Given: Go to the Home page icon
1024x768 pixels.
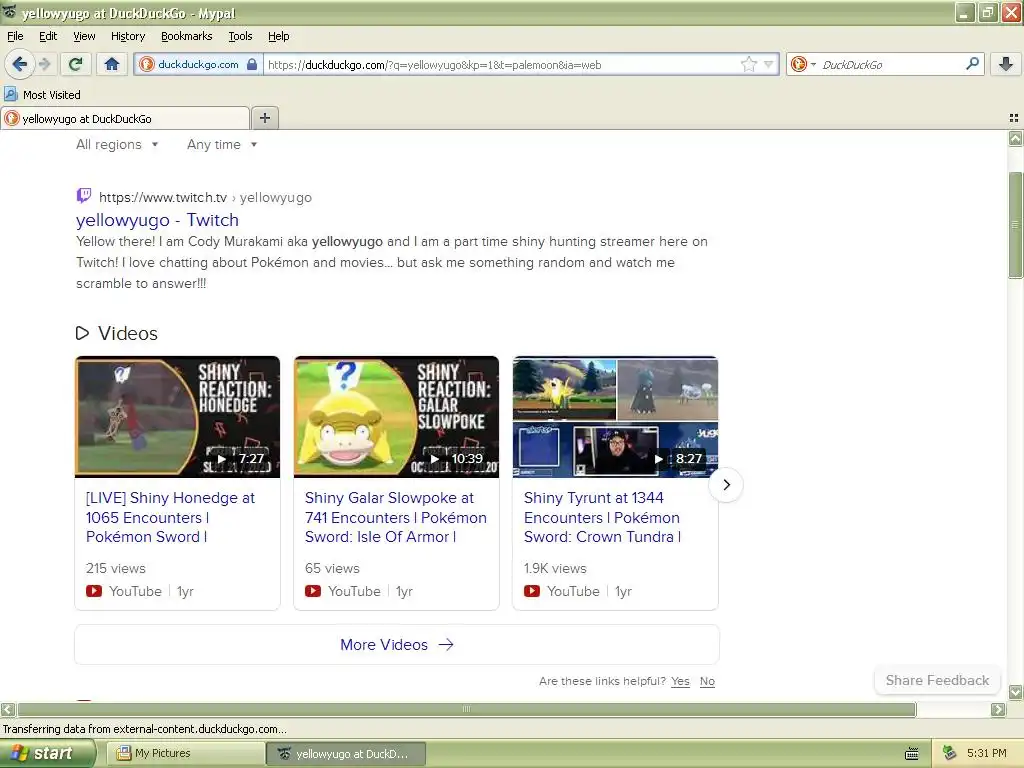Looking at the screenshot, I should 112,64.
